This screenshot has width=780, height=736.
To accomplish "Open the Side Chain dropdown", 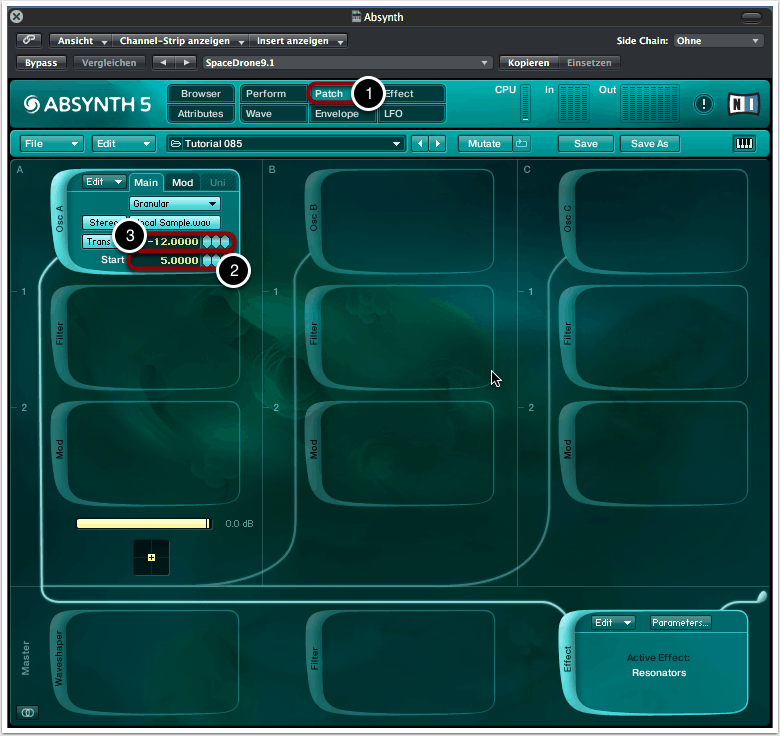I will coord(718,41).
